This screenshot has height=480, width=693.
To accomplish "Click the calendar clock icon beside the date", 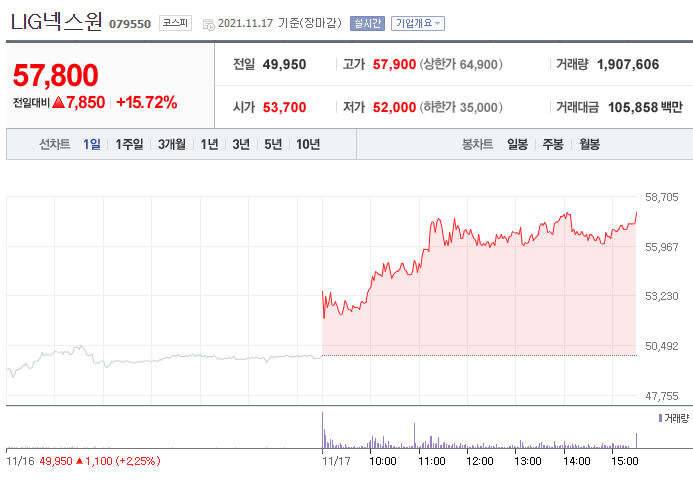I will pyautogui.click(x=208, y=25).
